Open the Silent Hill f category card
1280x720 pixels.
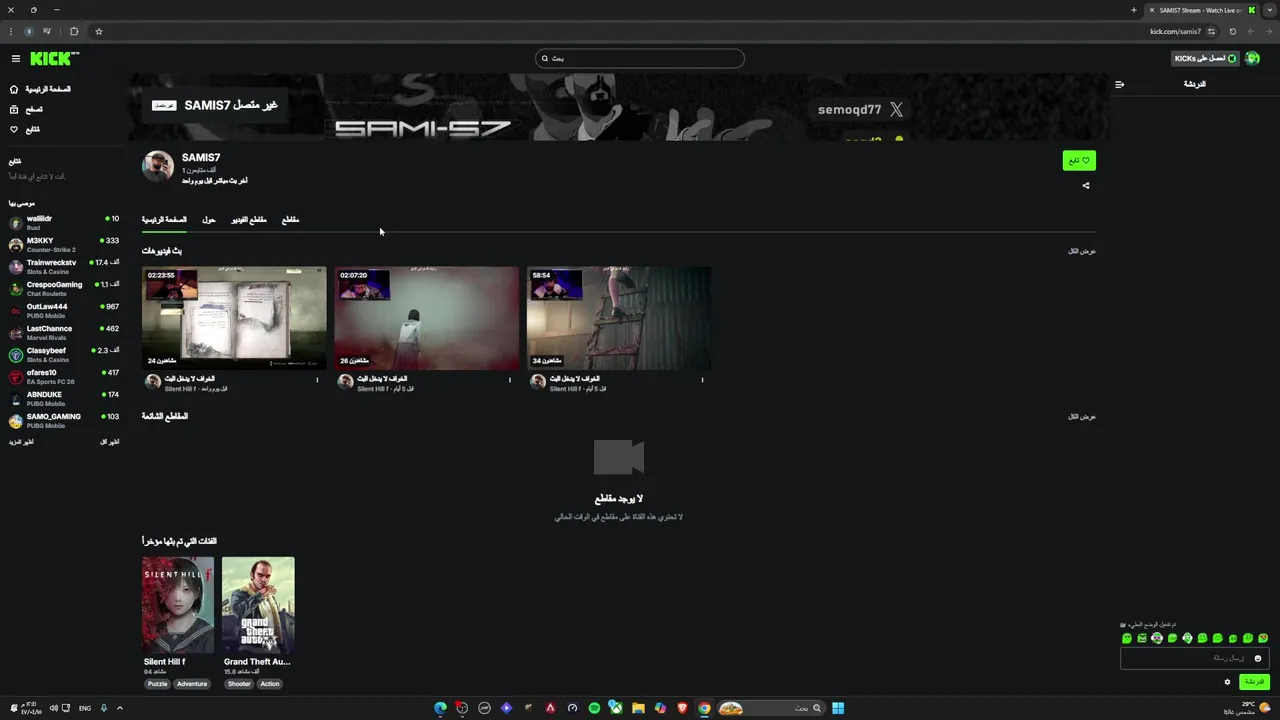[178, 605]
